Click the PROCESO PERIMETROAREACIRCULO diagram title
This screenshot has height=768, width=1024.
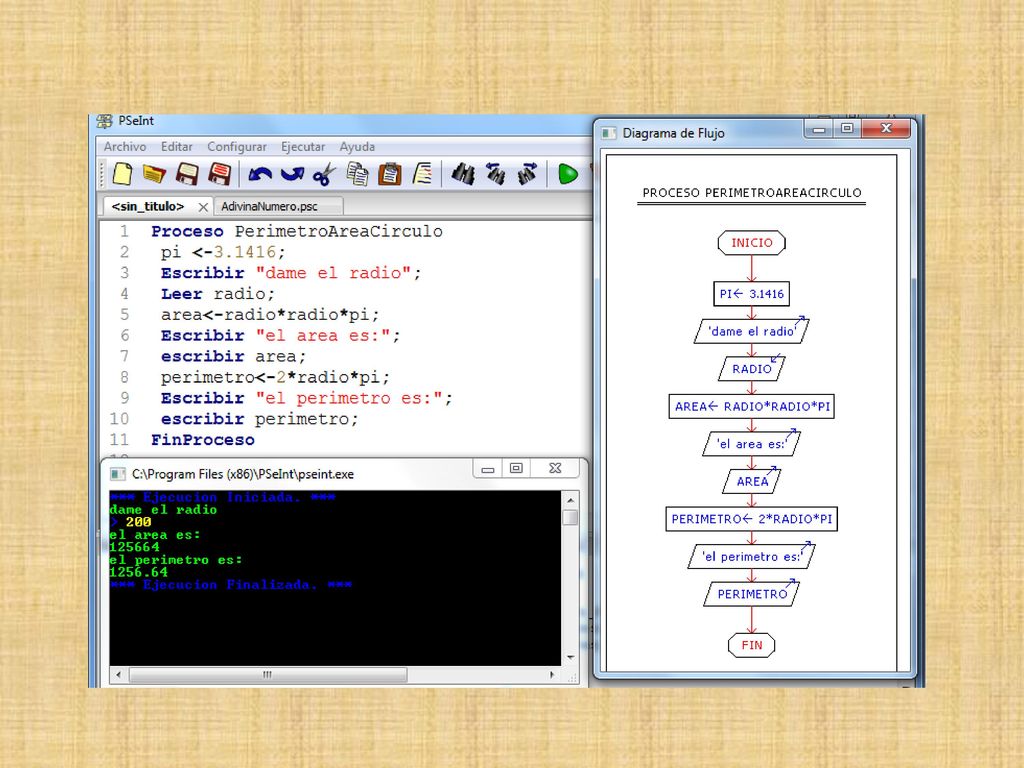click(x=752, y=193)
